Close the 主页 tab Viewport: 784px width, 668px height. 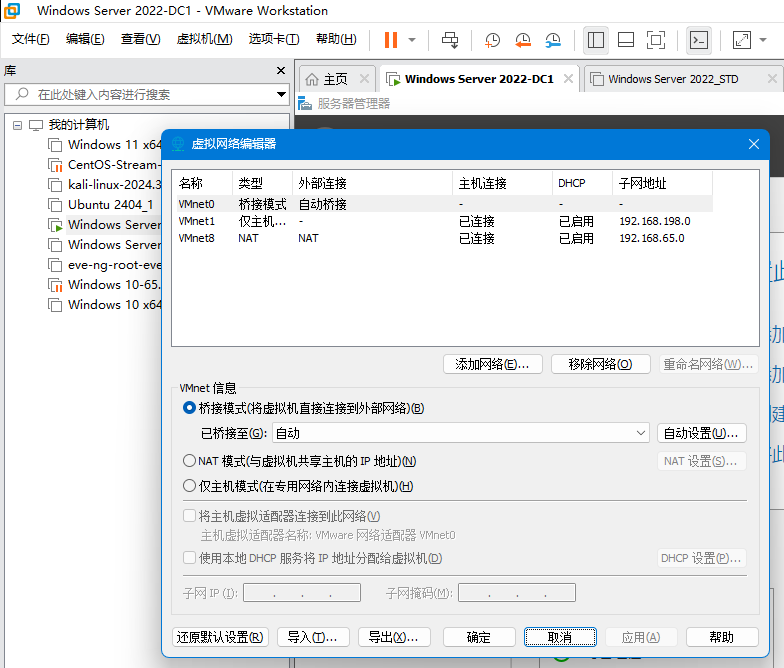coord(364,78)
